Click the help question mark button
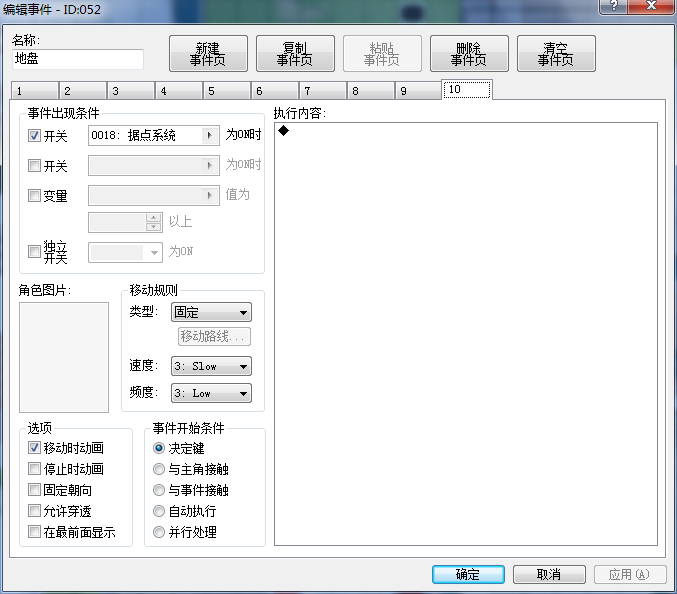This screenshot has height=594, width=677. pos(613,6)
